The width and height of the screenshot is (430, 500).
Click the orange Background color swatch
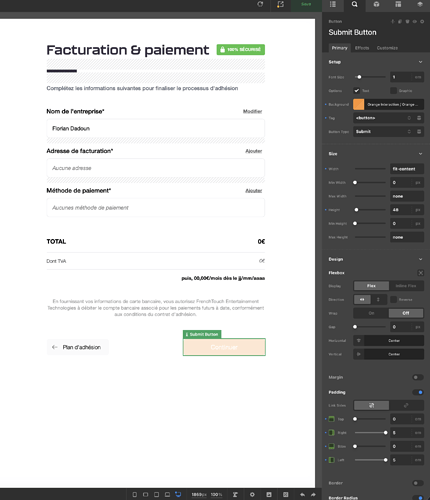pyautogui.click(x=359, y=104)
